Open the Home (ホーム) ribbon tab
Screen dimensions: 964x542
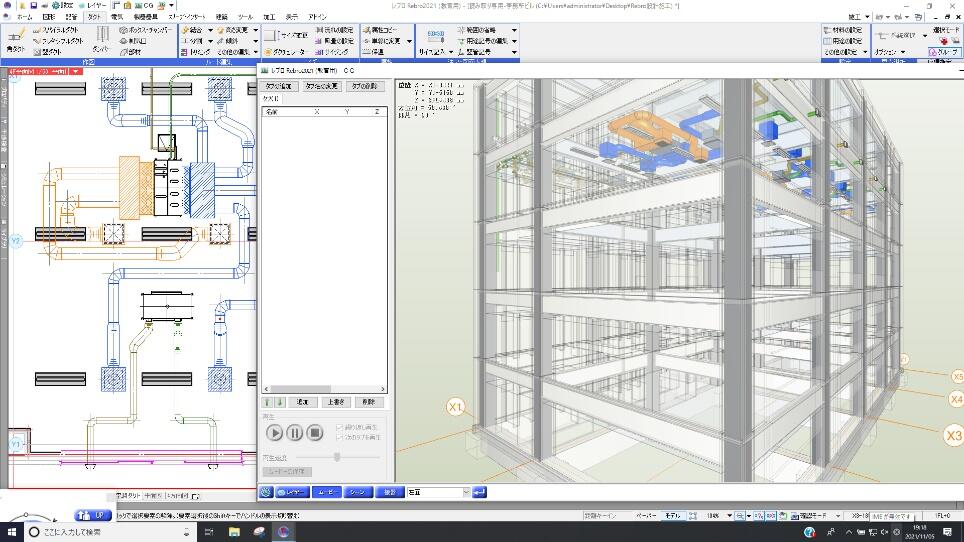pos(25,17)
